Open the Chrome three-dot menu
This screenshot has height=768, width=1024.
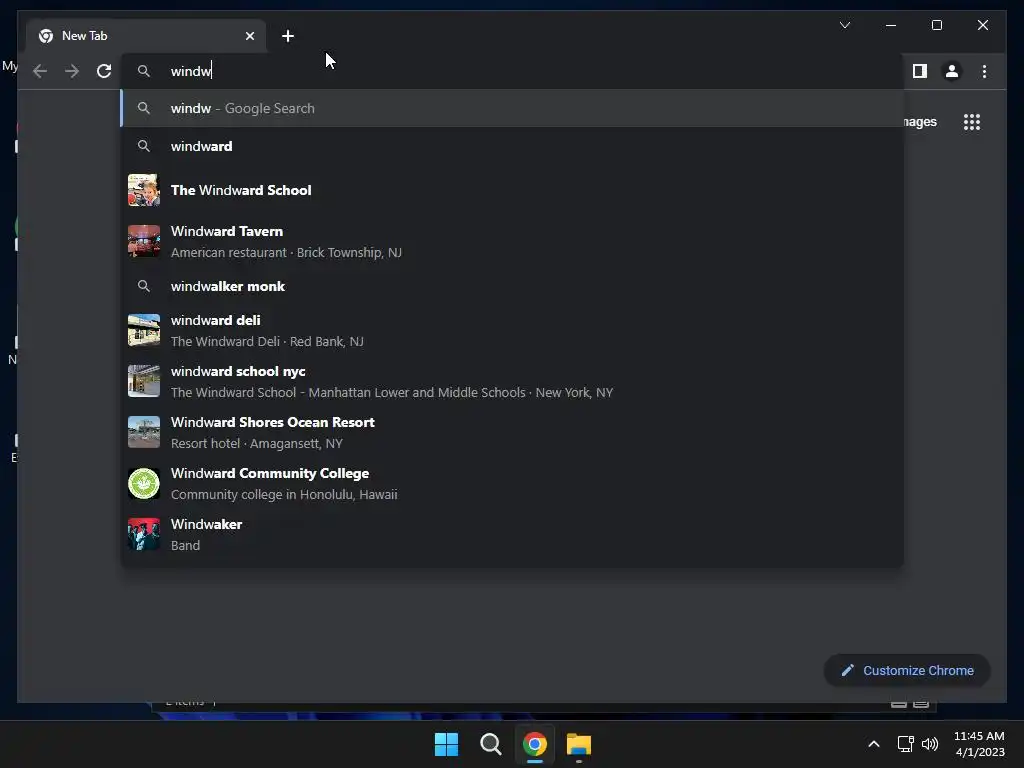(984, 71)
